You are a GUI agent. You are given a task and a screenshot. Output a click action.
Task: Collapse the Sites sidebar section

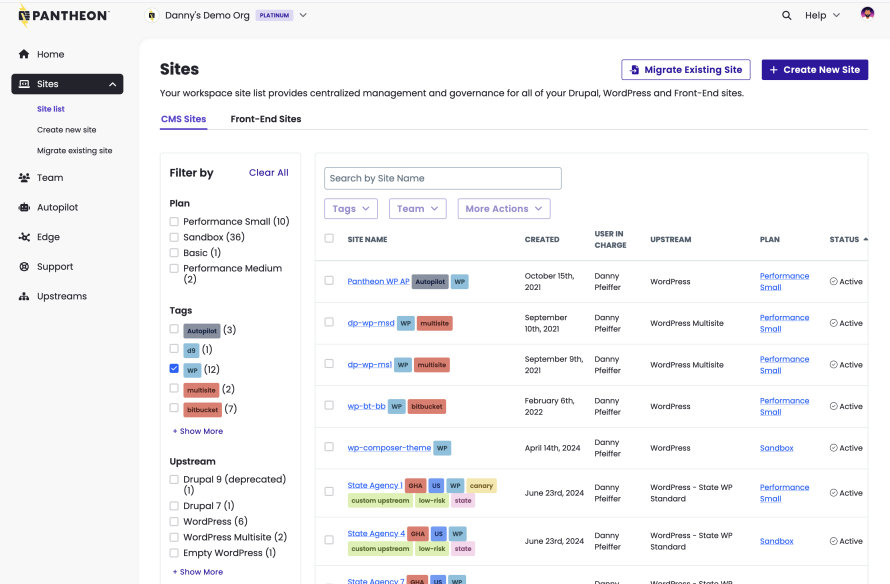coord(112,84)
